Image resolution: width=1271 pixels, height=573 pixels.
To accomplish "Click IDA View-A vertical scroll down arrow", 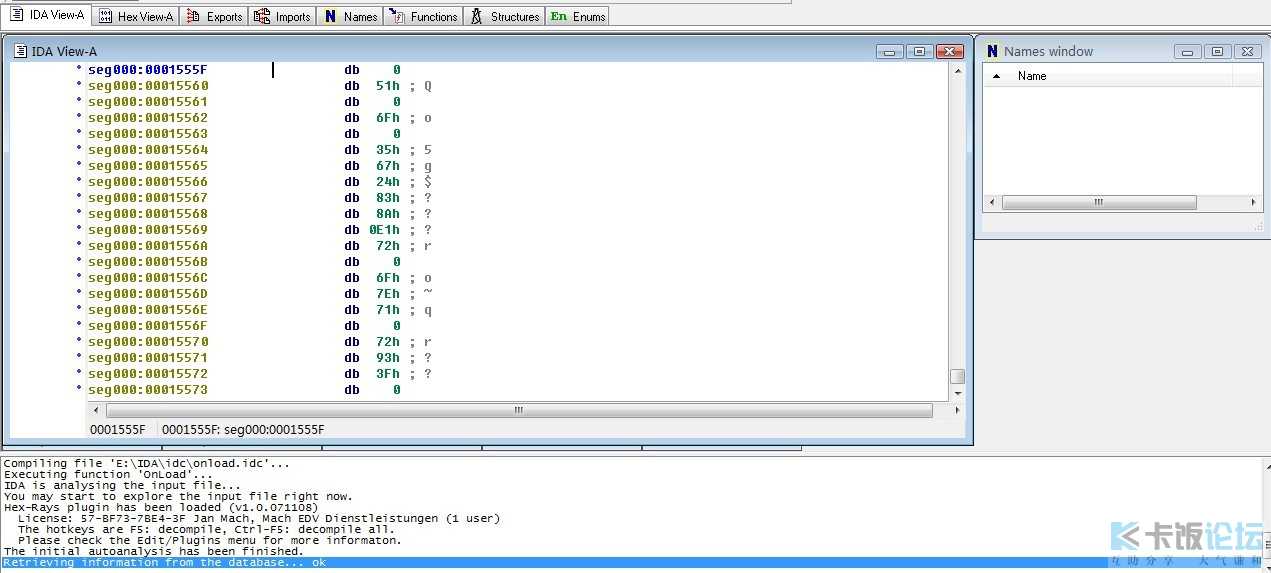I will [x=957, y=393].
